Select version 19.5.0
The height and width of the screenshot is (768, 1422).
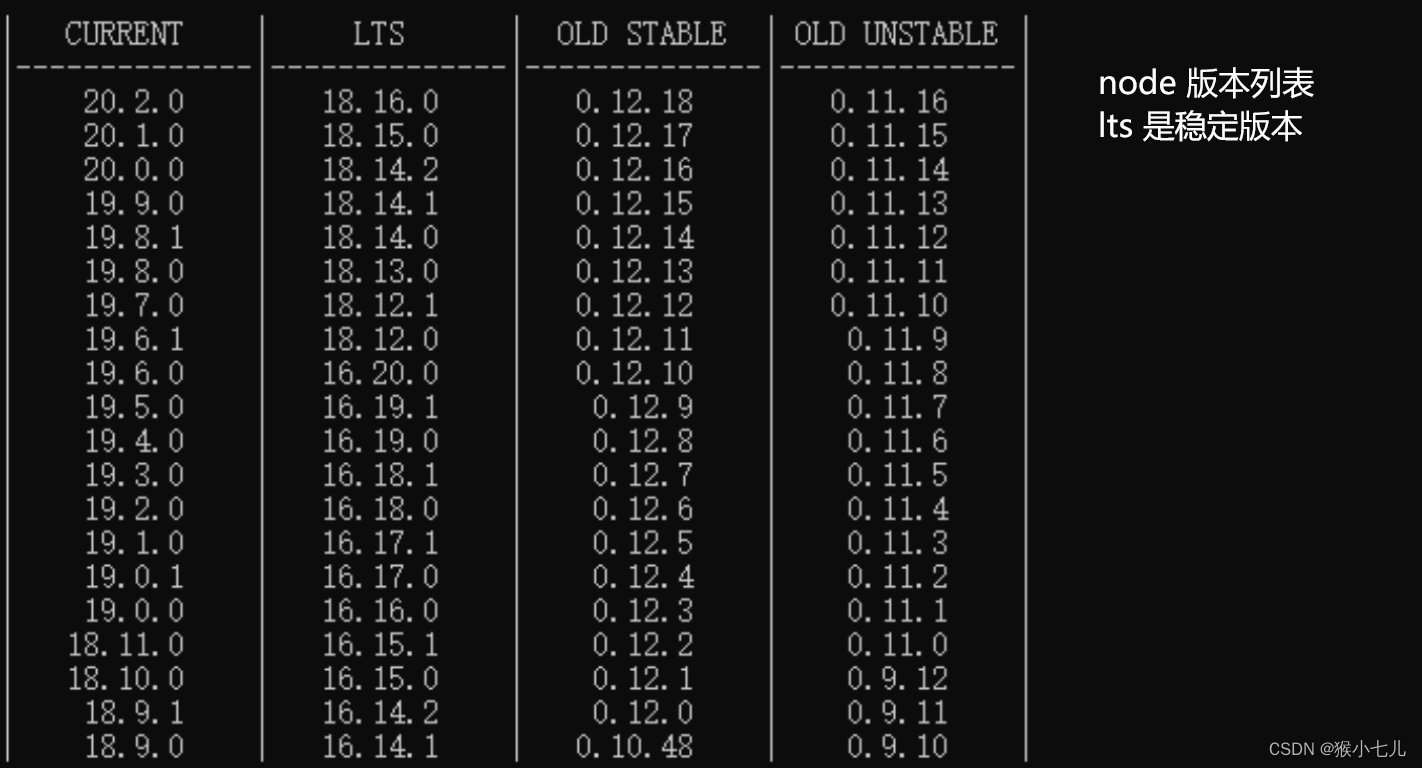[134, 407]
